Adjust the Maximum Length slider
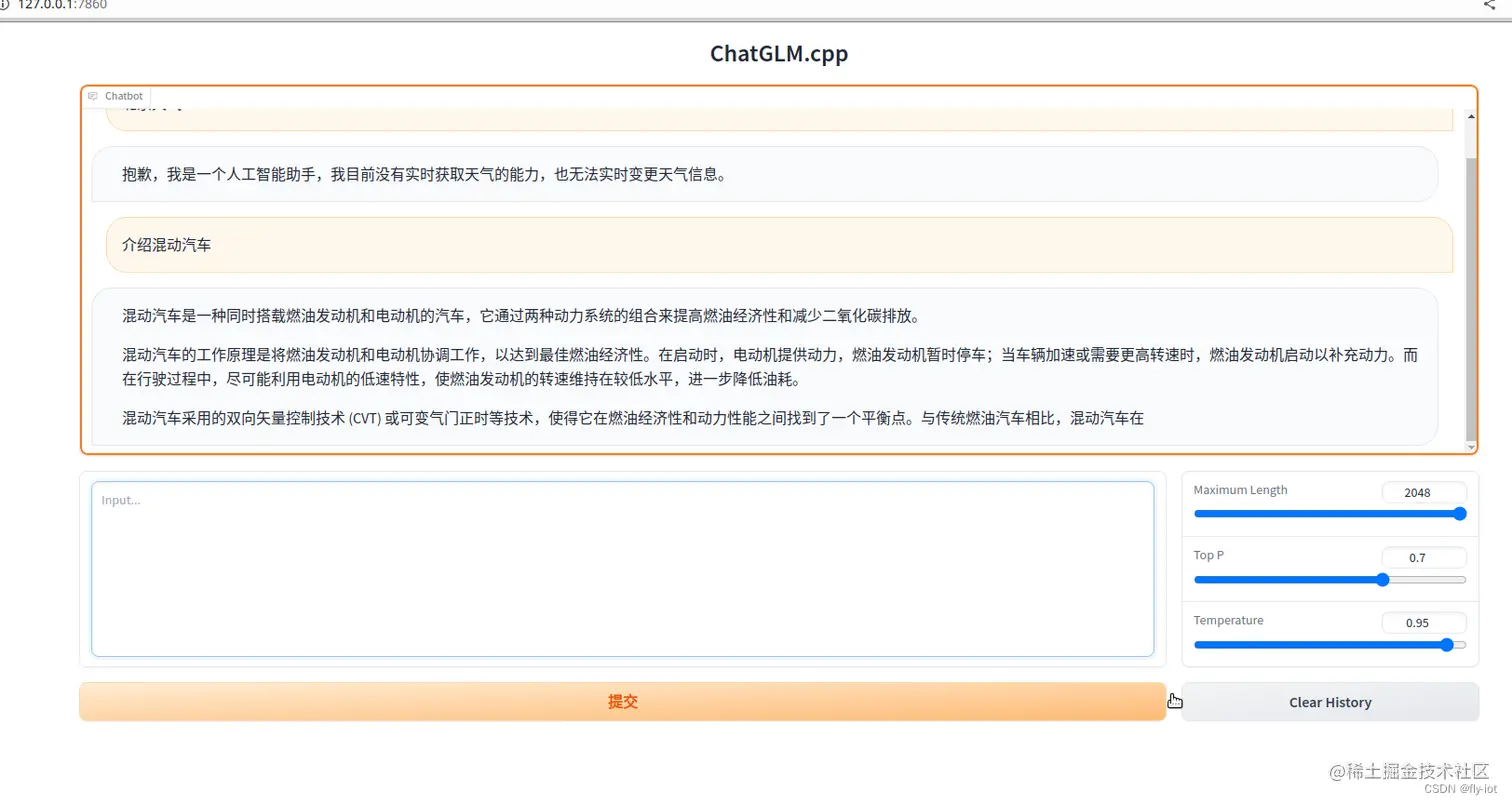The image size is (1512, 804). click(1329, 514)
